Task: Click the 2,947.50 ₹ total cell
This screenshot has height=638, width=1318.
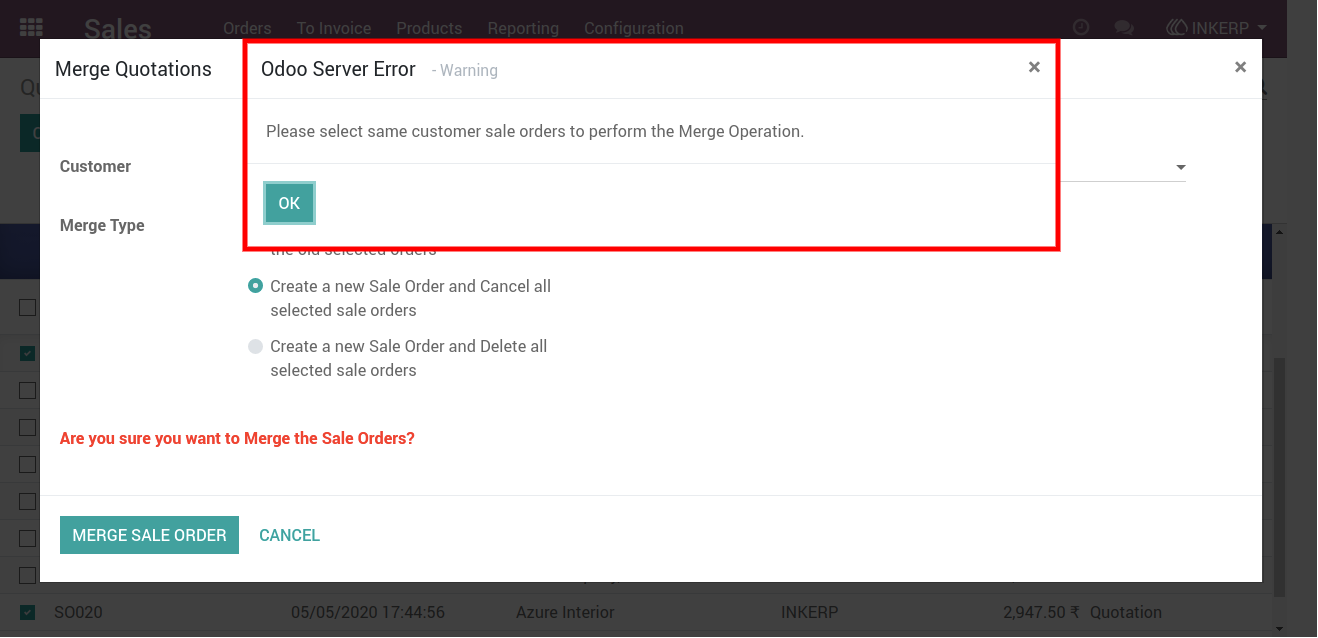Action: [1041, 612]
